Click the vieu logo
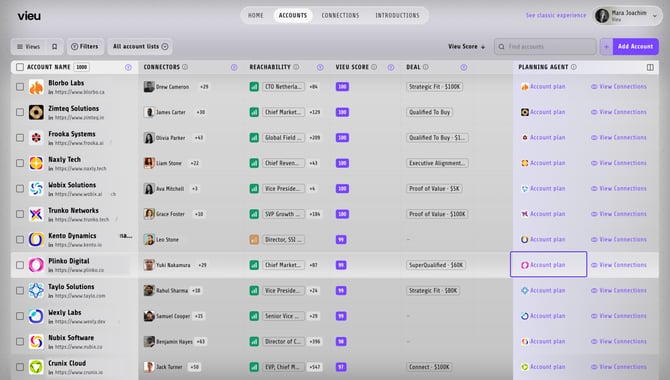 pos(29,16)
